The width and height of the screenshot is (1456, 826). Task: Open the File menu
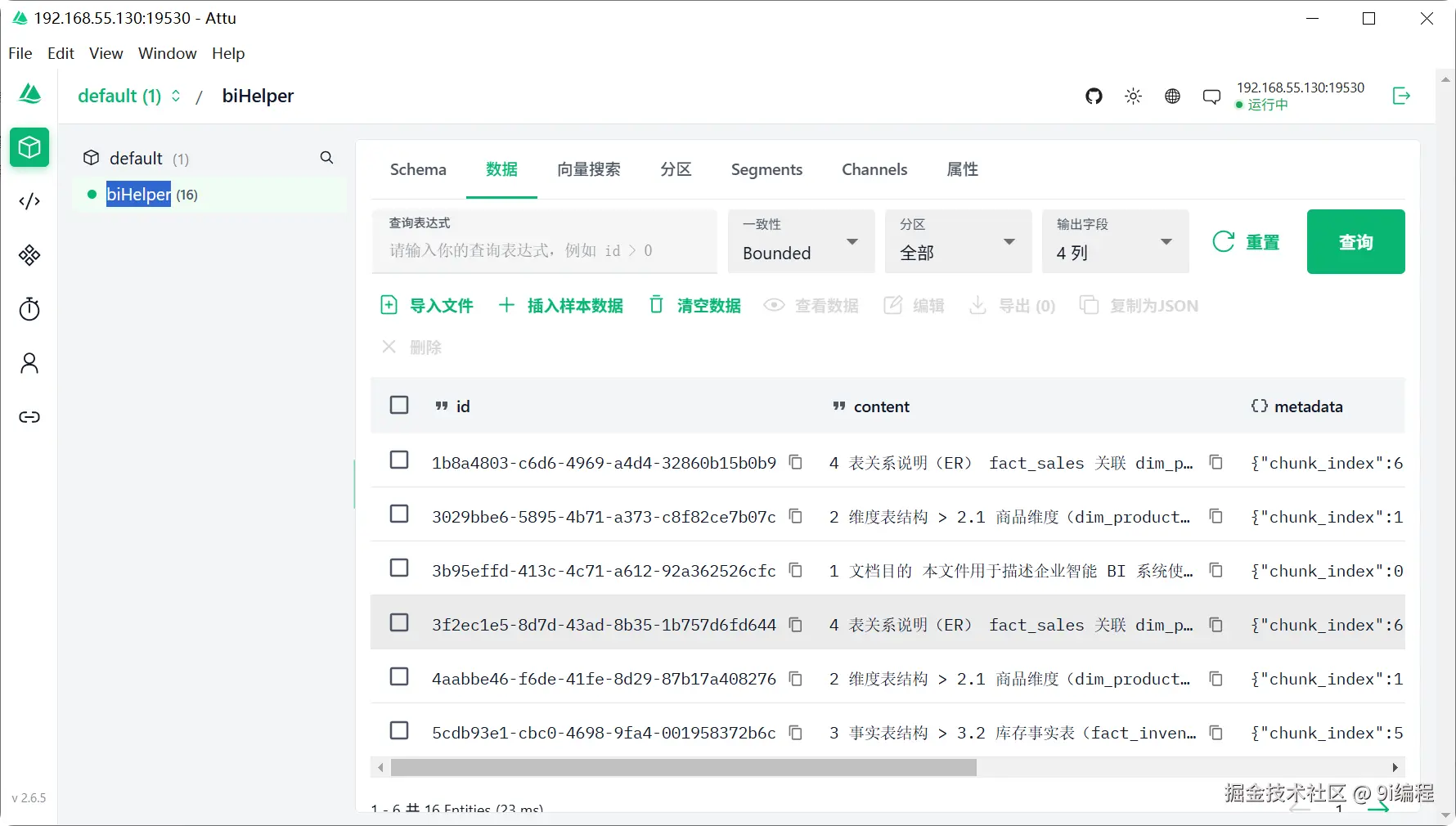[20, 53]
